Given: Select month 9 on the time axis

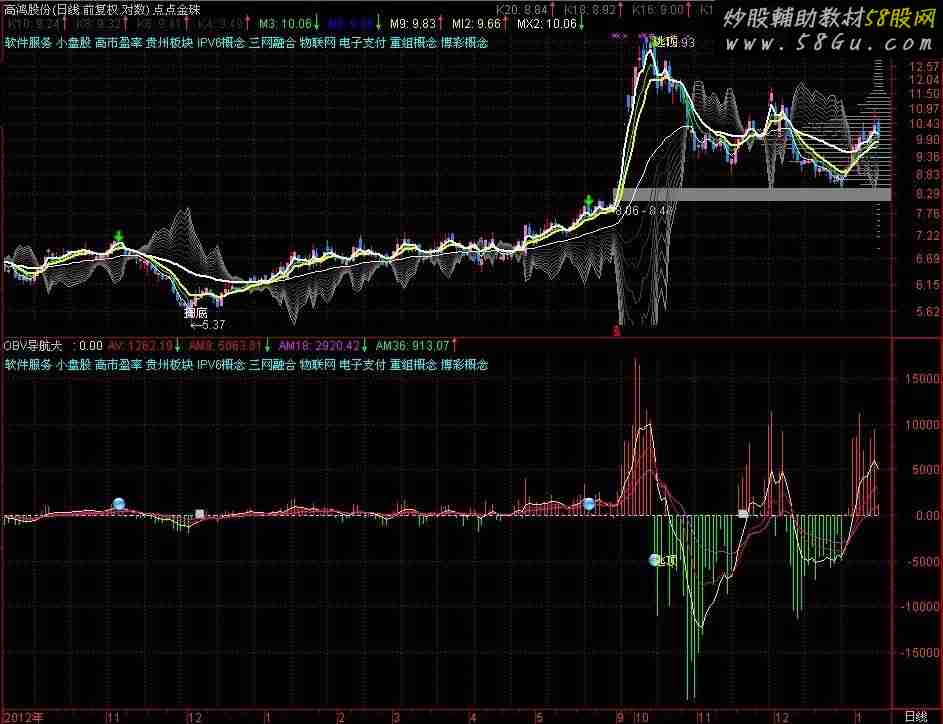Looking at the screenshot, I should (620, 717).
